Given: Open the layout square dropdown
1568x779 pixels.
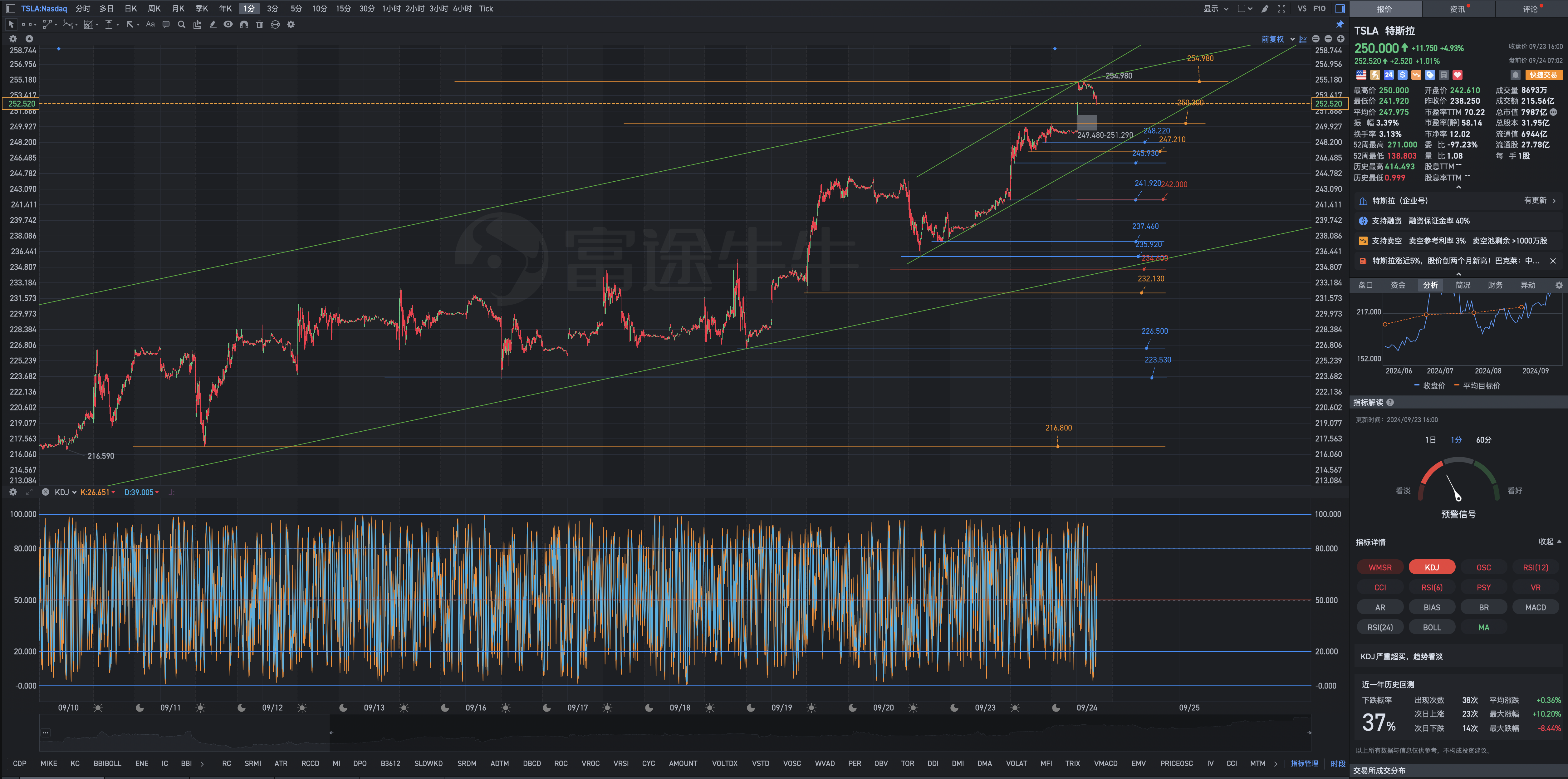Looking at the screenshot, I should pyautogui.click(x=1245, y=8).
